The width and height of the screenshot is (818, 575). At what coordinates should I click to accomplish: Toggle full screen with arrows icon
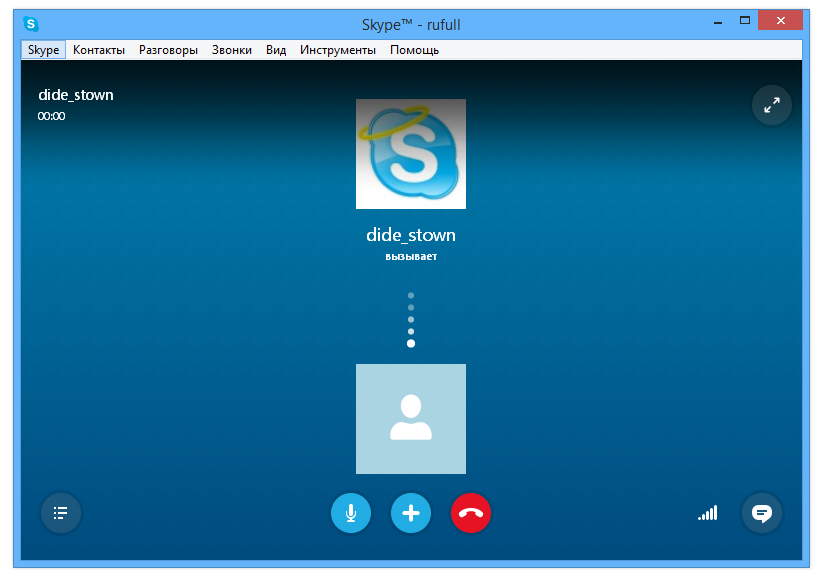coord(772,105)
